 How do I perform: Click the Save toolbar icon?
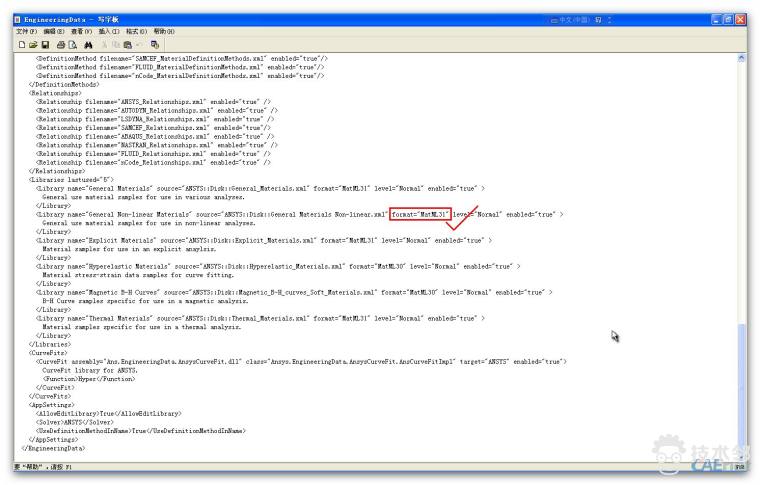point(44,45)
